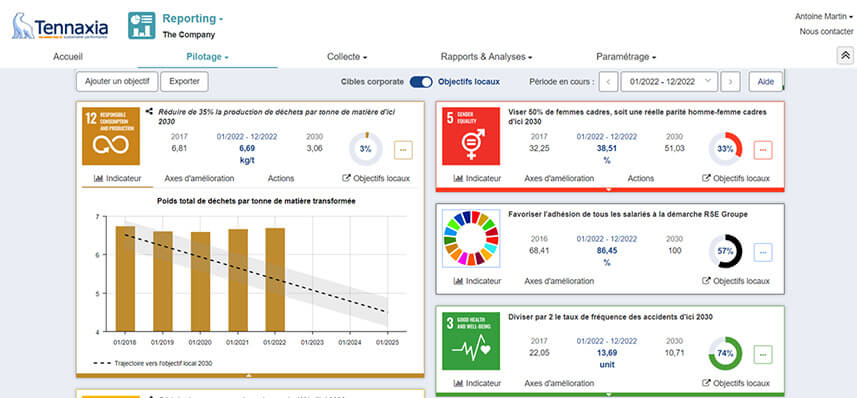Open the period dropdown 01/2022 - 12/2022

(x=669, y=82)
